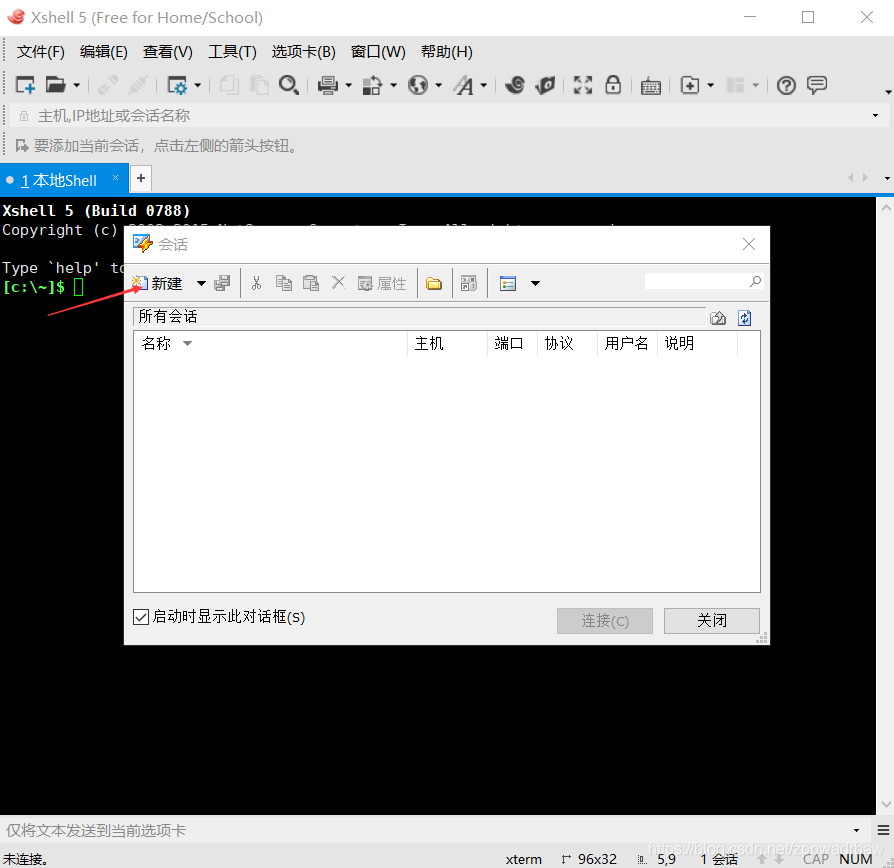
Task: Open the 查看(V) menu
Action: [x=168, y=52]
